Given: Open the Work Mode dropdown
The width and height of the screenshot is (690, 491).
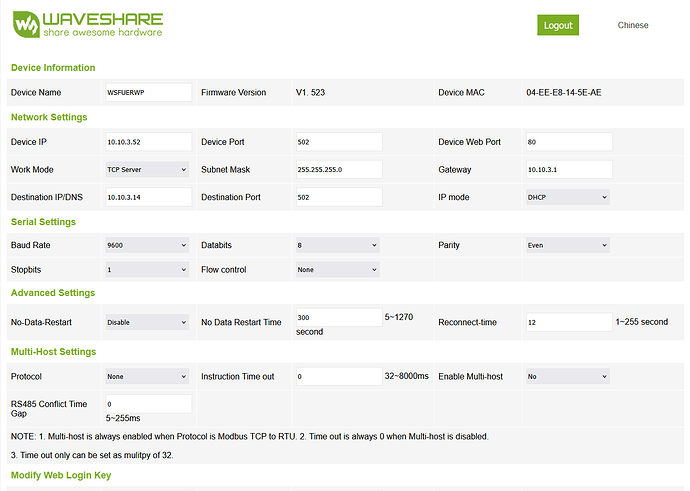Looking at the screenshot, I should (x=147, y=169).
